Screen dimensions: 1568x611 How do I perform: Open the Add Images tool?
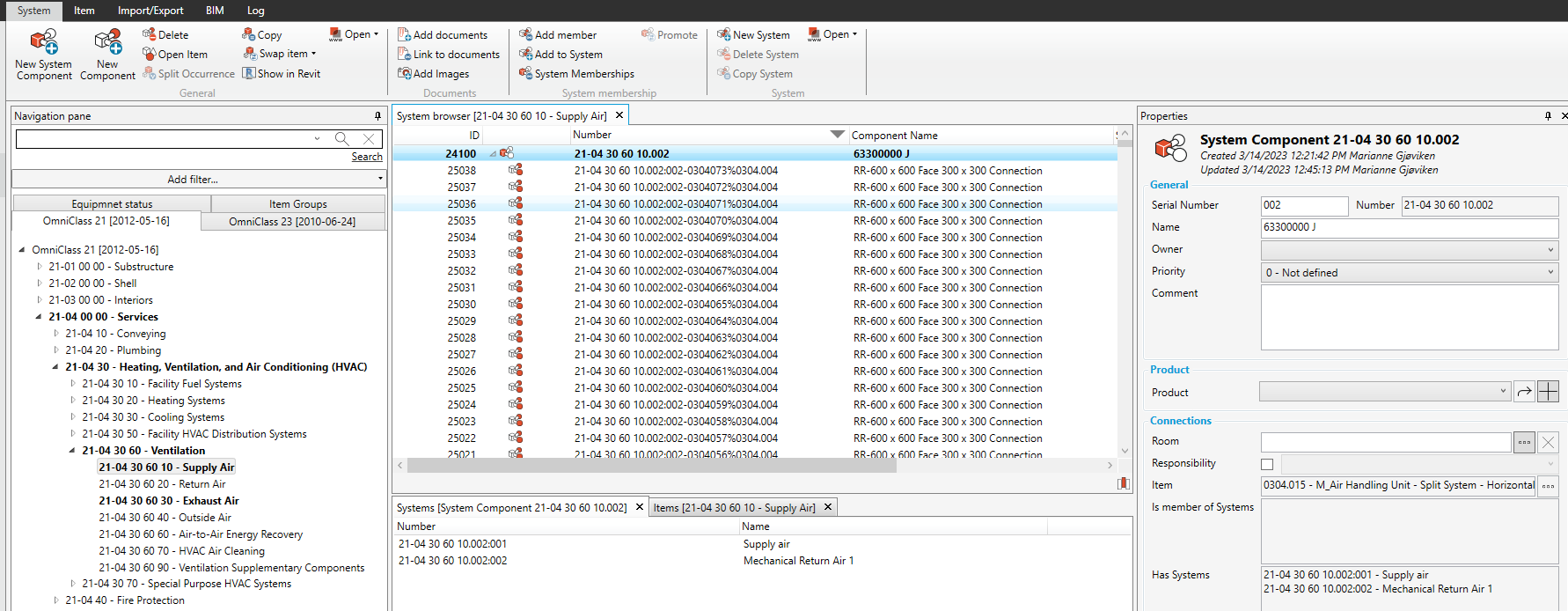pyautogui.click(x=404, y=74)
